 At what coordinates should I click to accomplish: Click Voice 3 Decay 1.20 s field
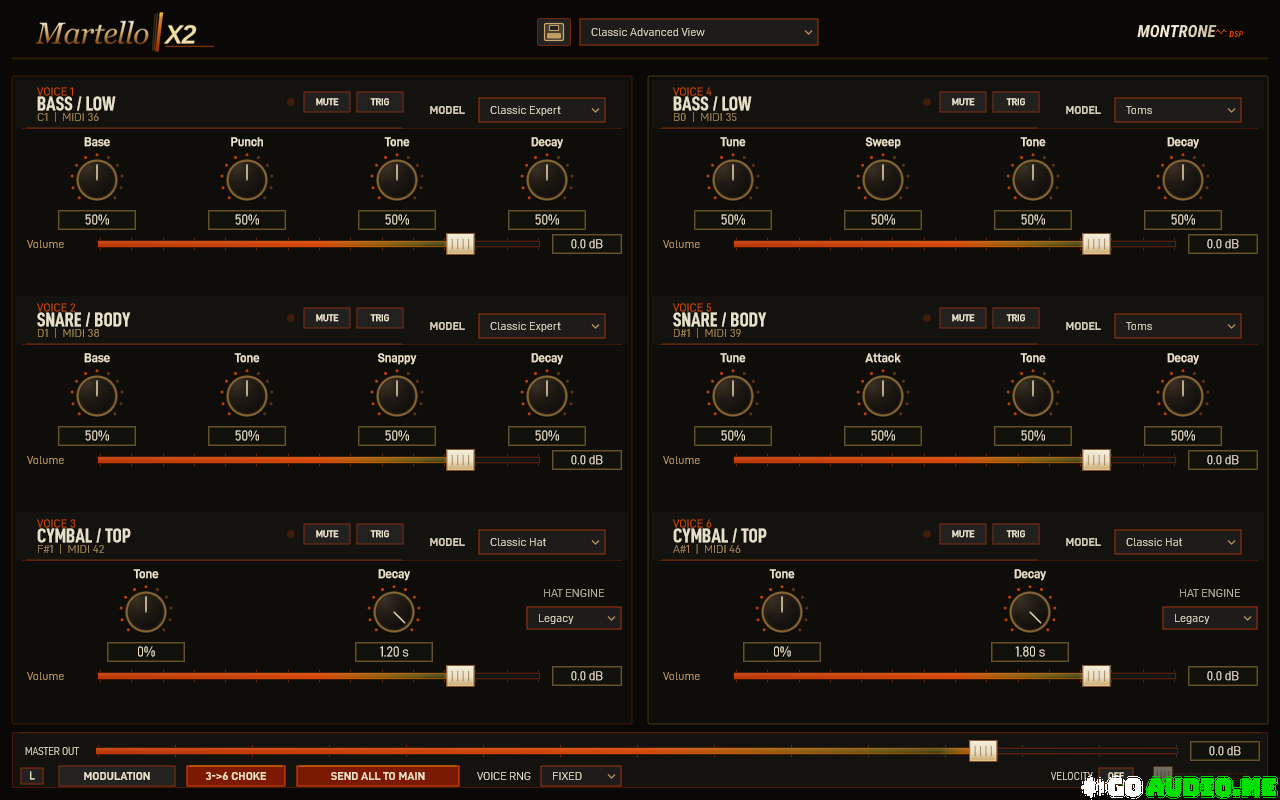click(394, 652)
